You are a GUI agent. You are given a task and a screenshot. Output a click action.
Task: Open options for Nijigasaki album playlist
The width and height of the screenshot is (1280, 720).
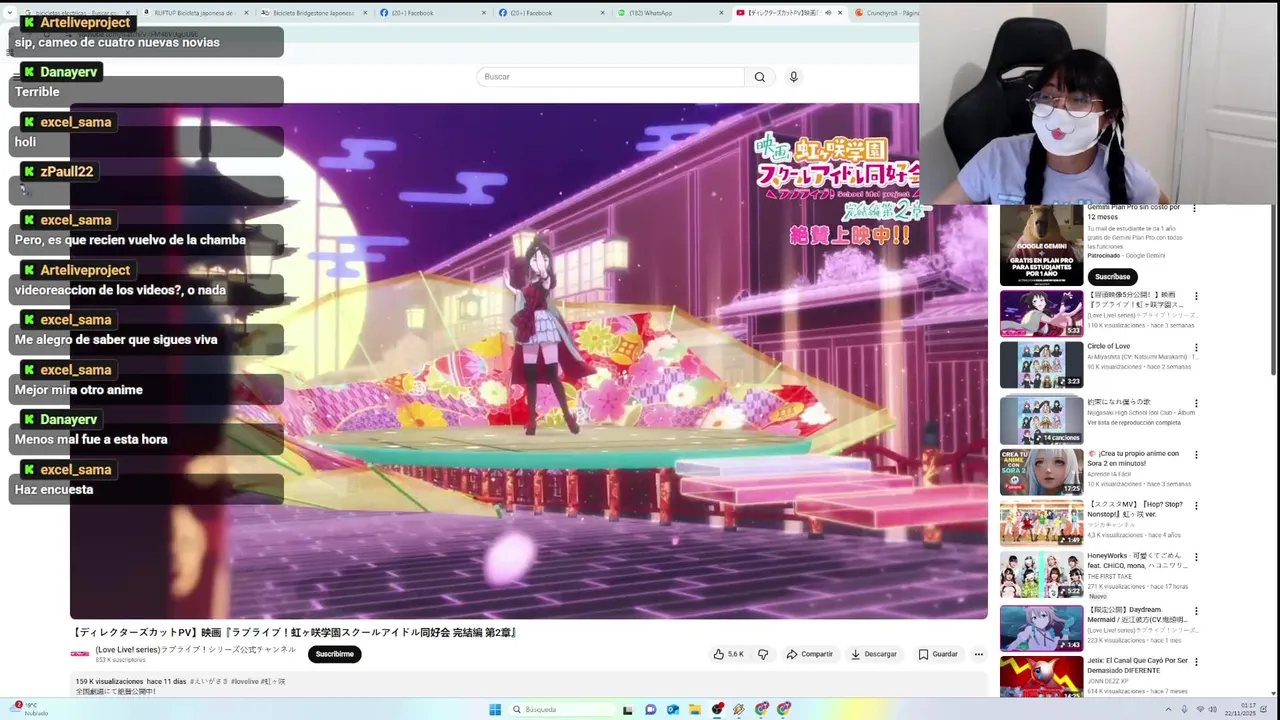click(x=1196, y=403)
